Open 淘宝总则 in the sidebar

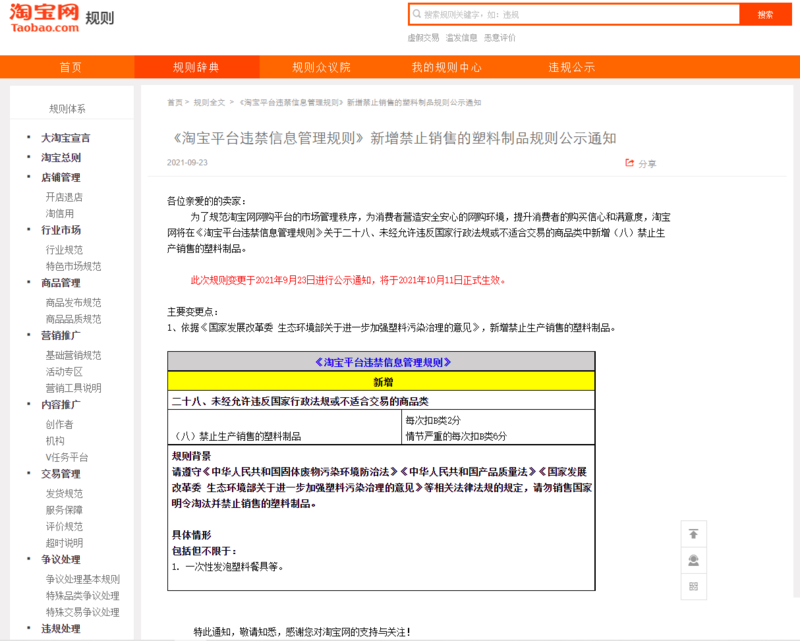pyautogui.click(x=61, y=158)
